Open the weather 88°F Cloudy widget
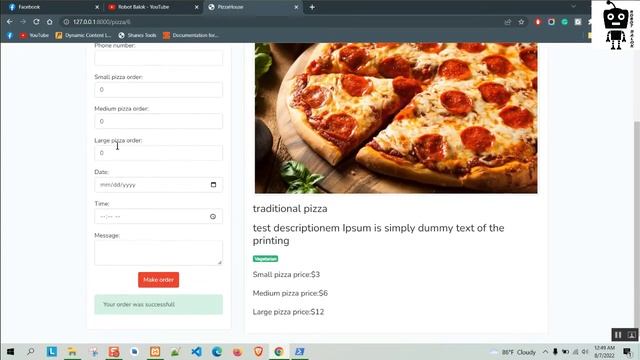The width and height of the screenshot is (640, 360). click(x=513, y=352)
